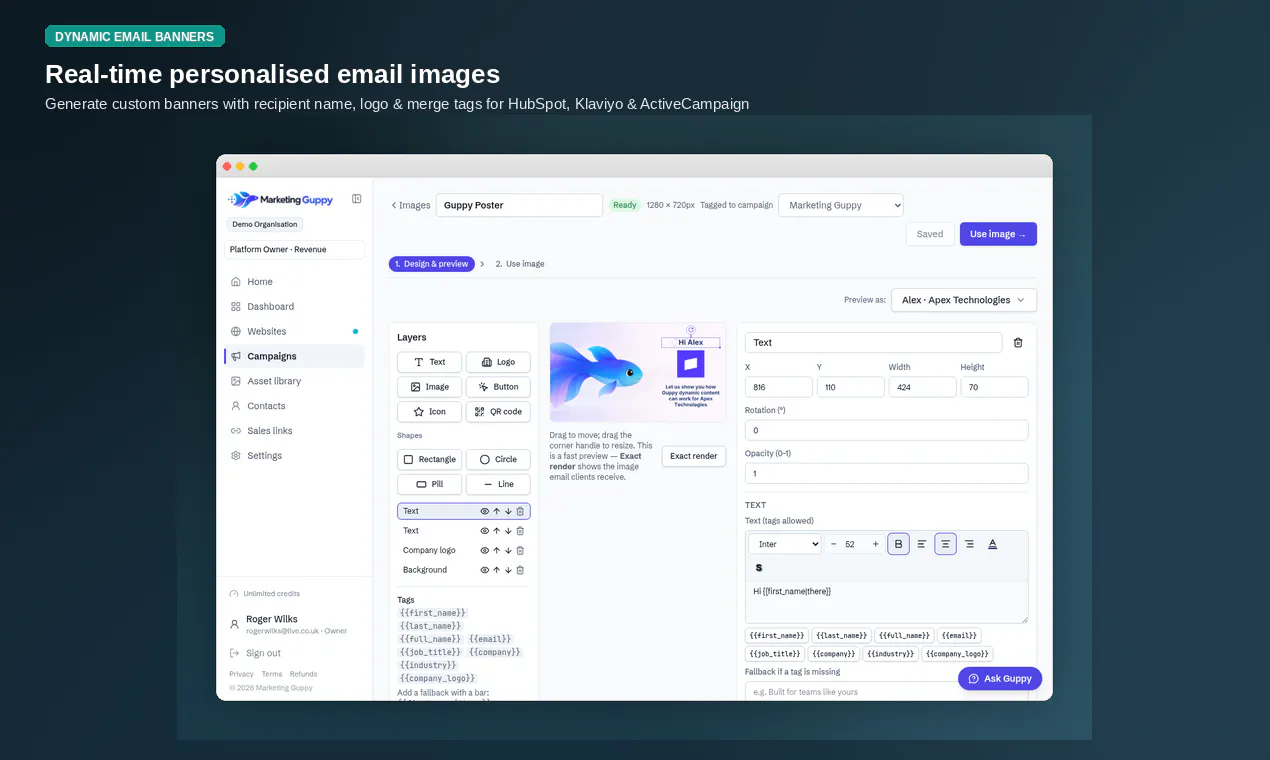Image resolution: width=1270 pixels, height=760 pixels.
Task: Add a Circle shape
Action: tap(498, 460)
